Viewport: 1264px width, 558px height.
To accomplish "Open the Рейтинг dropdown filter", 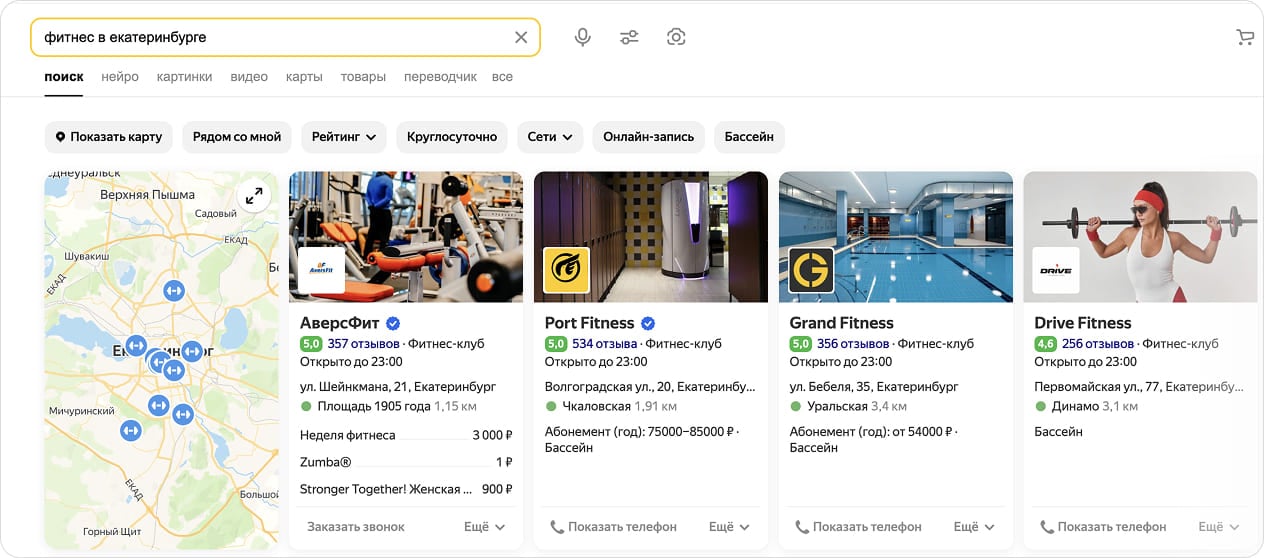I will [343, 137].
